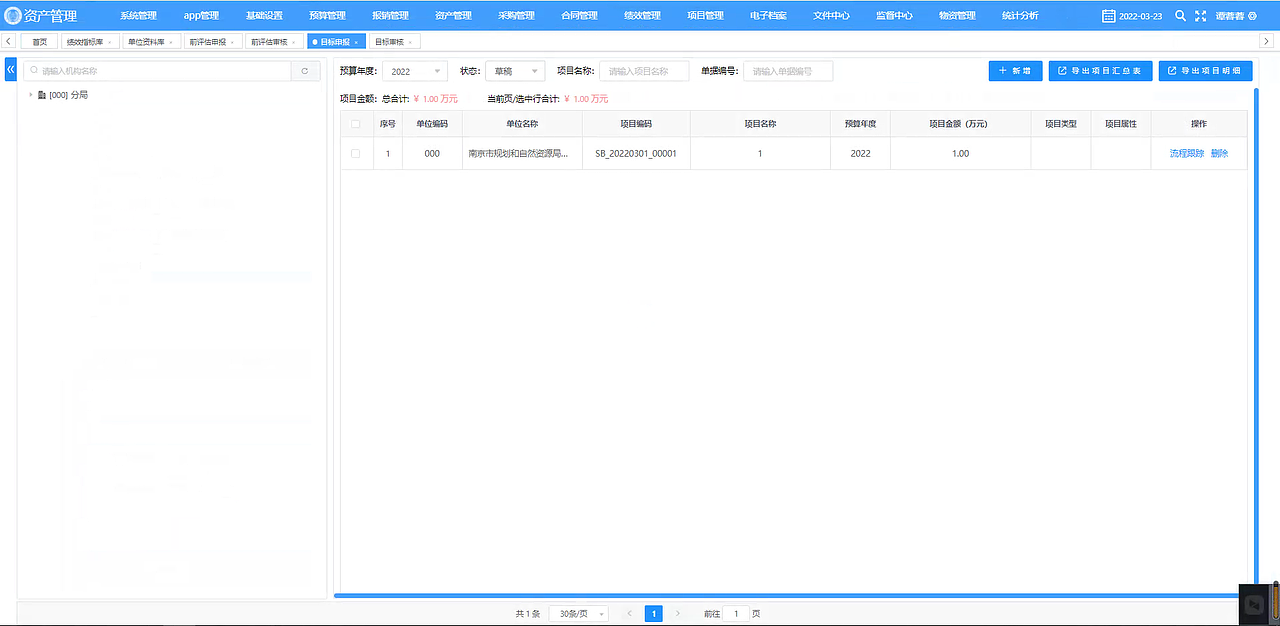Close the 前评估申报 tab
The width and height of the screenshot is (1280, 626).
pos(232,42)
